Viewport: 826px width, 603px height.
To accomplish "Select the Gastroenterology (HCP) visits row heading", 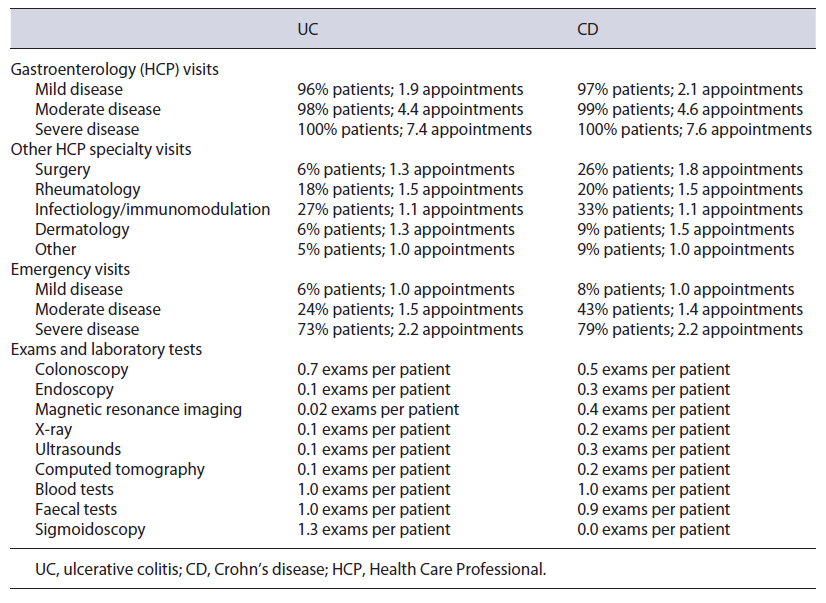I will pos(114,70).
